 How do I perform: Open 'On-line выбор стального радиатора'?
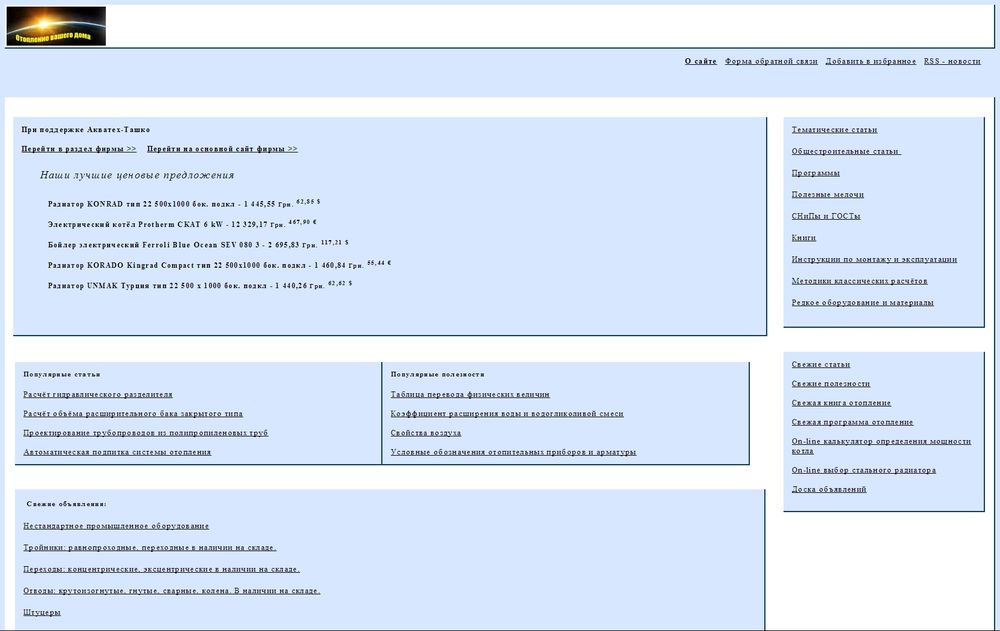tap(864, 470)
